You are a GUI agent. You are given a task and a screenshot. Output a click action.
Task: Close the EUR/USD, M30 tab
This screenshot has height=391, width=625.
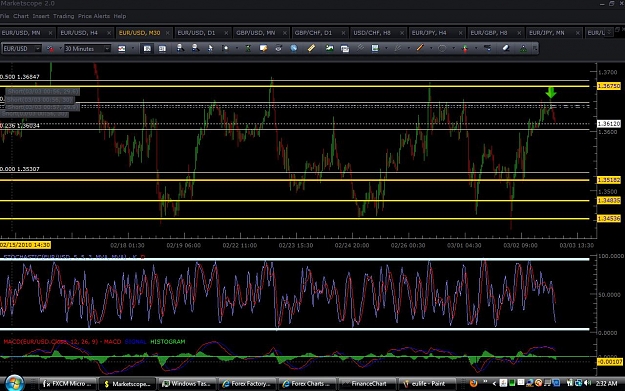(167, 33)
